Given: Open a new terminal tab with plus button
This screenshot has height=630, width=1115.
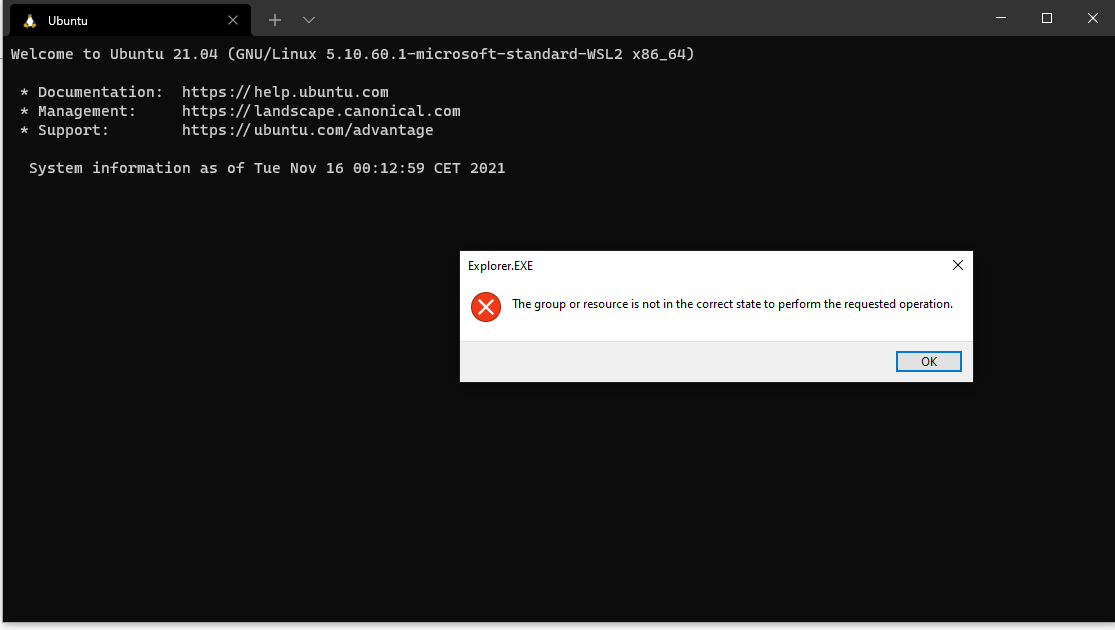Looking at the screenshot, I should 274,20.
